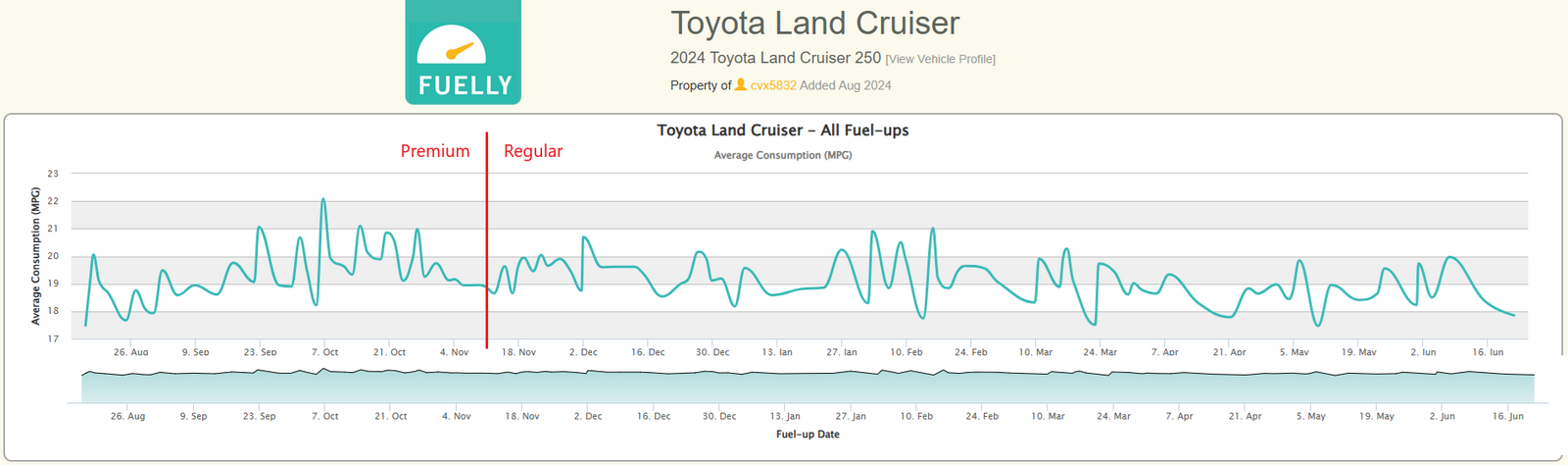The width and height of the screenshot is (1568, 465).
Task: Click the last data point of the MPG line
Action: click(1514, 315)
